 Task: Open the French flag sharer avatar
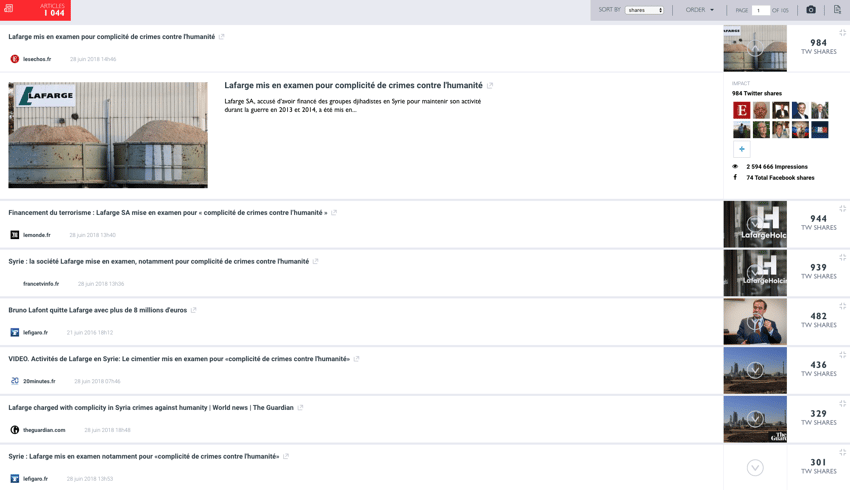(820, 130)
